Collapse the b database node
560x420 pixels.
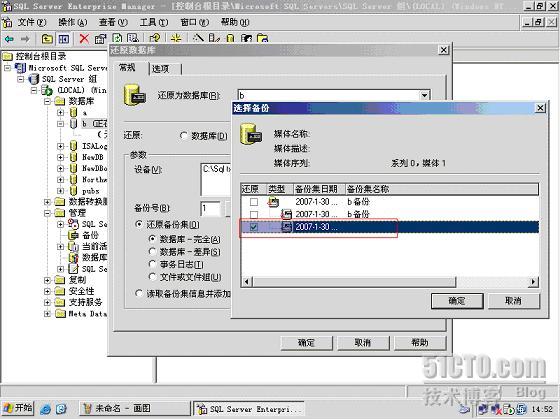point(60,124)
